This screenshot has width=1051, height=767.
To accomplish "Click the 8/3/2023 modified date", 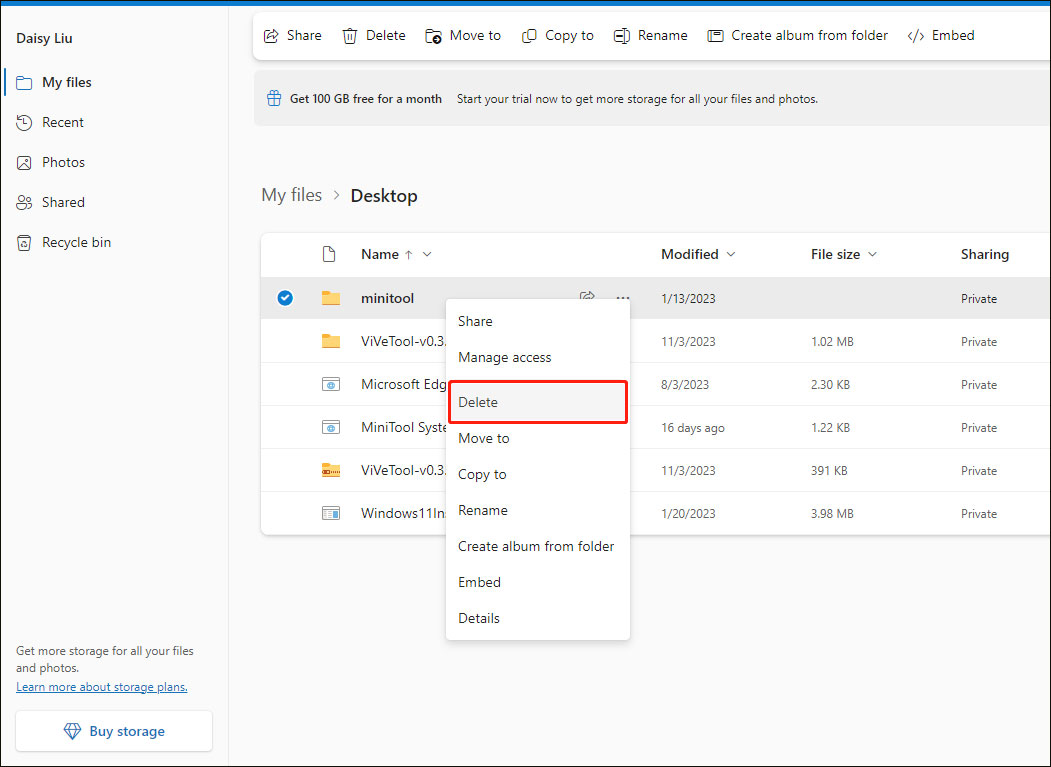I will [x=685, y=385].
